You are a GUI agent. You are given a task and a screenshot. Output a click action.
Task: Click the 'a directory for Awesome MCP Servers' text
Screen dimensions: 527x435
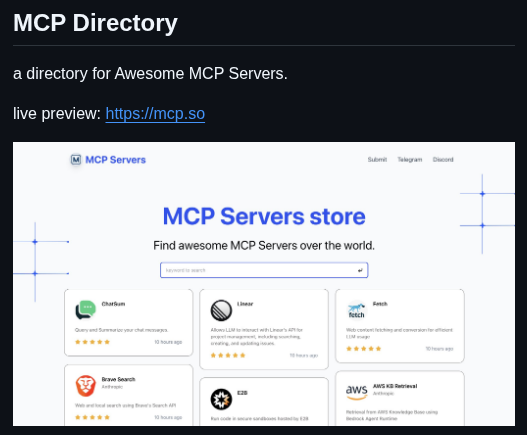point(150,73)
